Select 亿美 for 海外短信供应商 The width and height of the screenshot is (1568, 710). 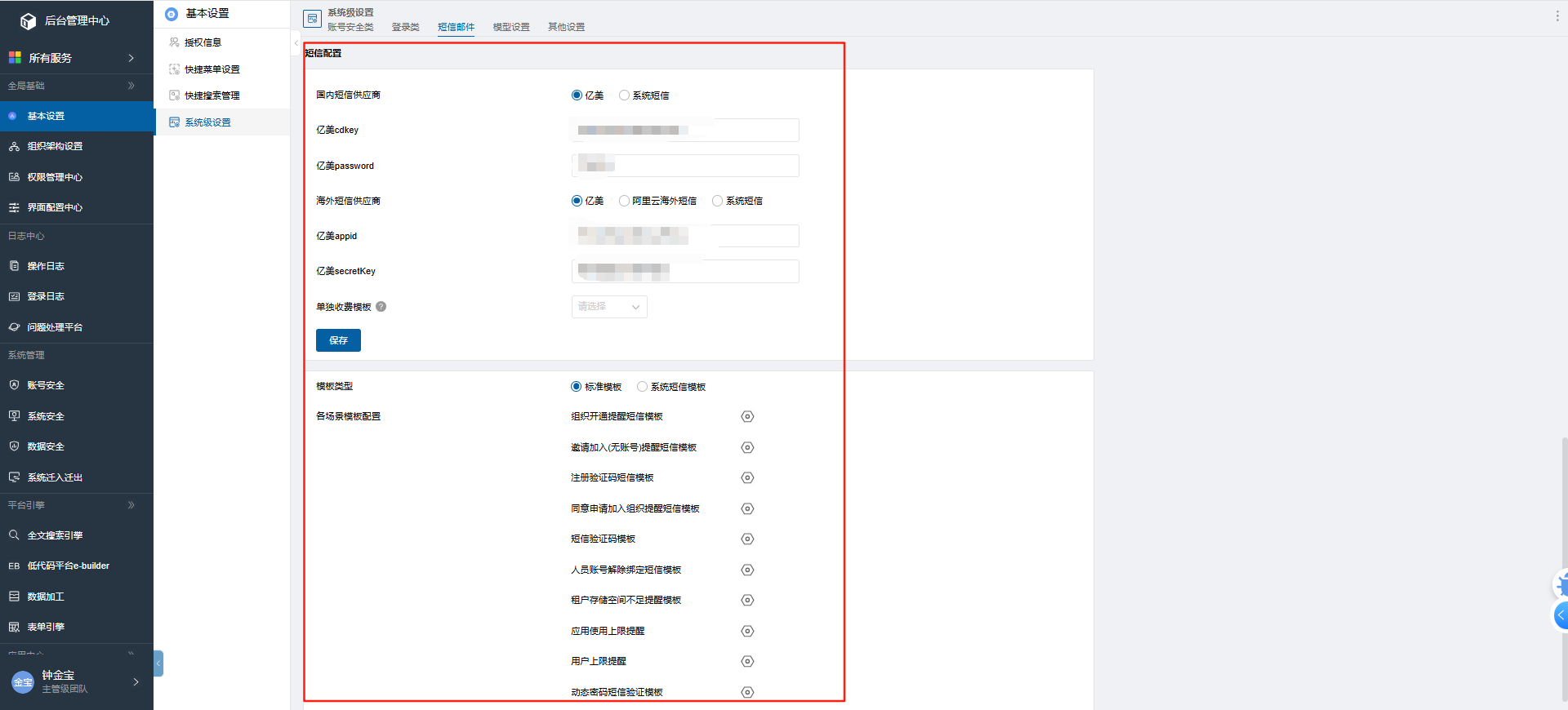pos(577,201)
